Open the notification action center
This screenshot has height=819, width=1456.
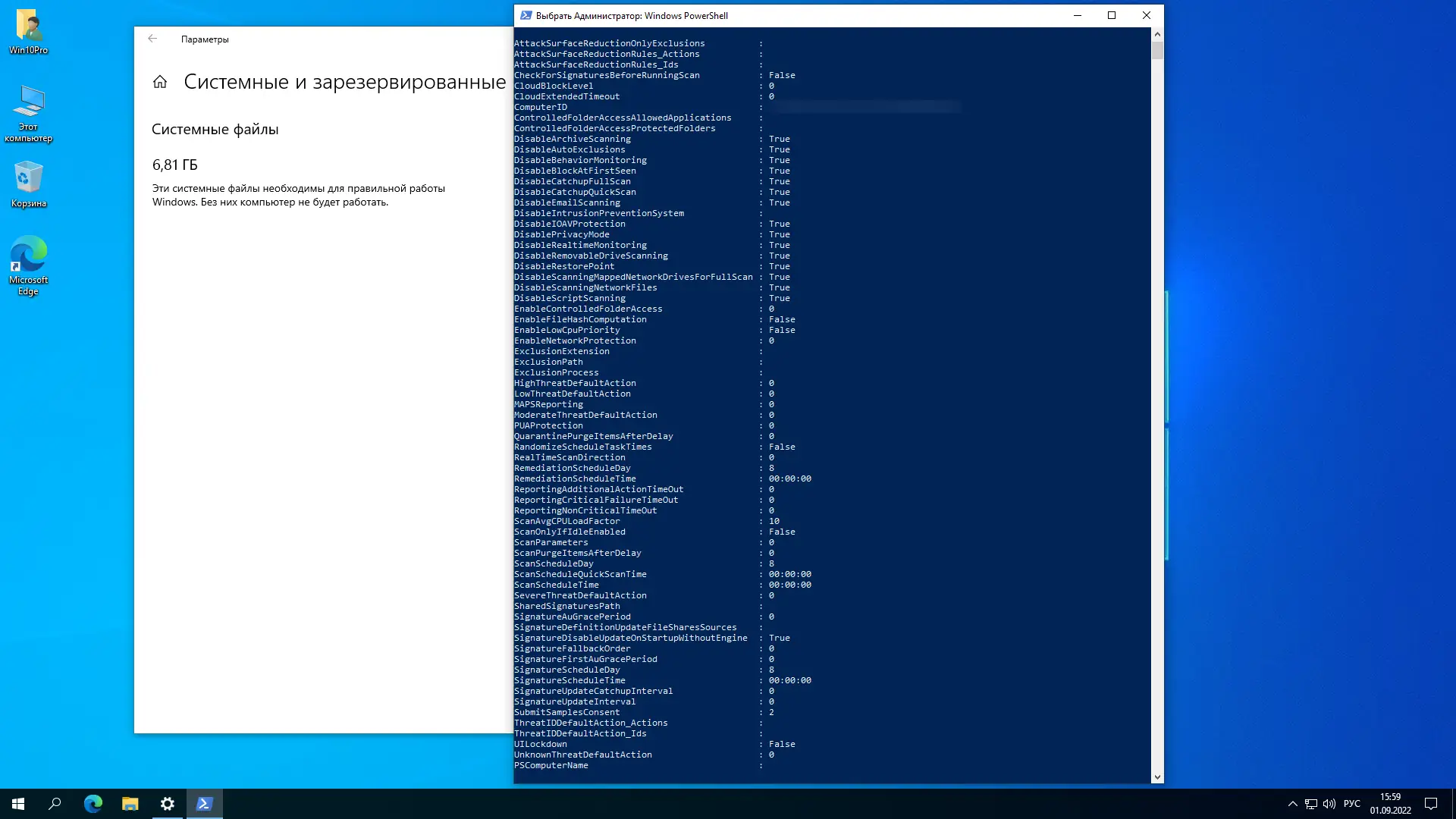1431,804
